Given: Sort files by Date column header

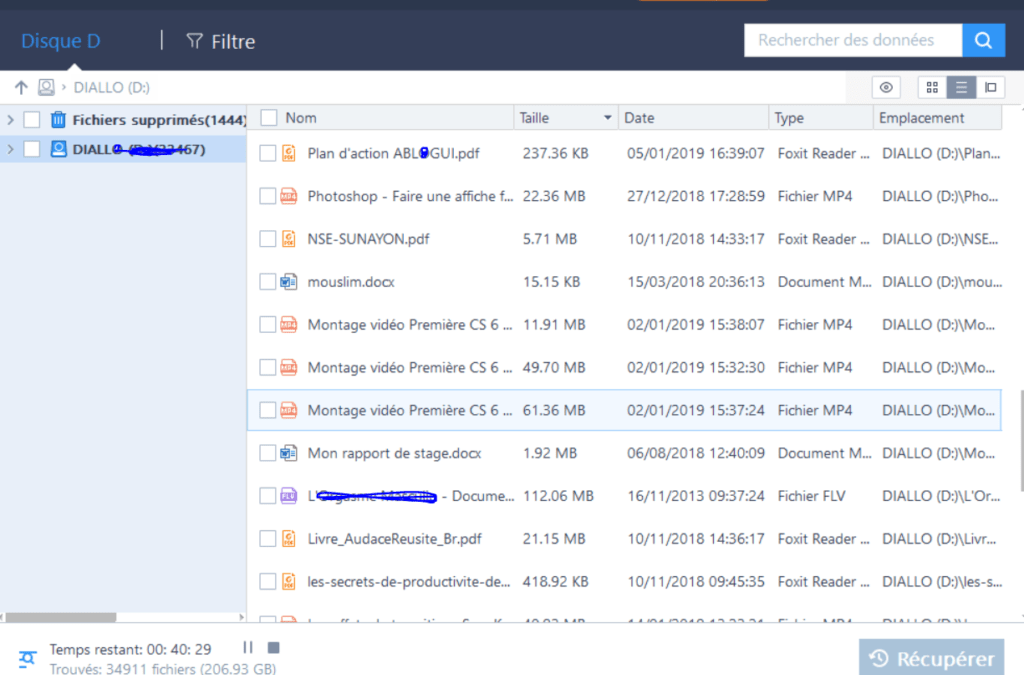Looking at the screenshot, I should pos(640,118).
